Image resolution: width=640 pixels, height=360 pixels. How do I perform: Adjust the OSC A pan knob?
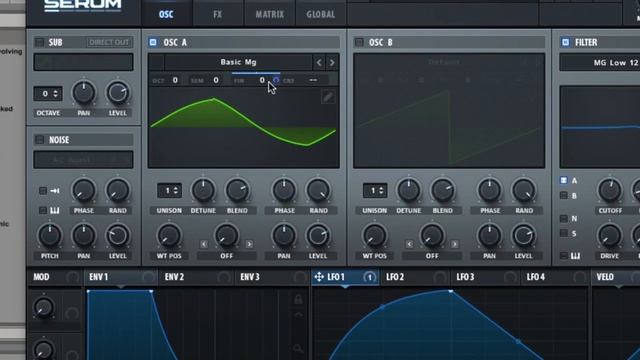284,236
